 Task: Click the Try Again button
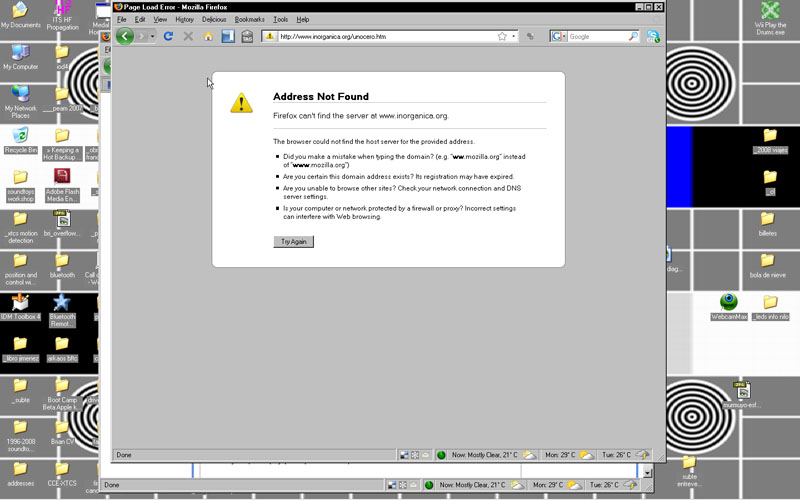(x=293, y=241)
